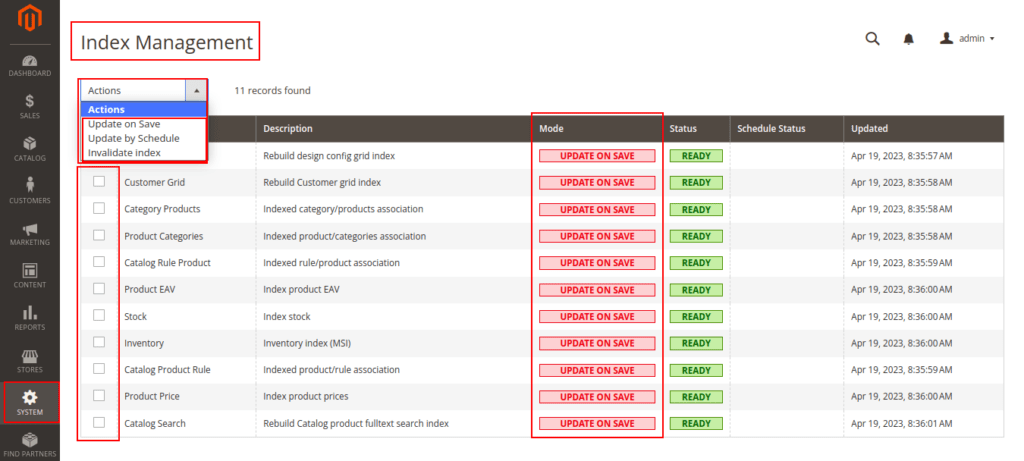Screen dimensions: 1024x461
Task: Check the Catalog Search indexer checkbox
Action: 99,422
